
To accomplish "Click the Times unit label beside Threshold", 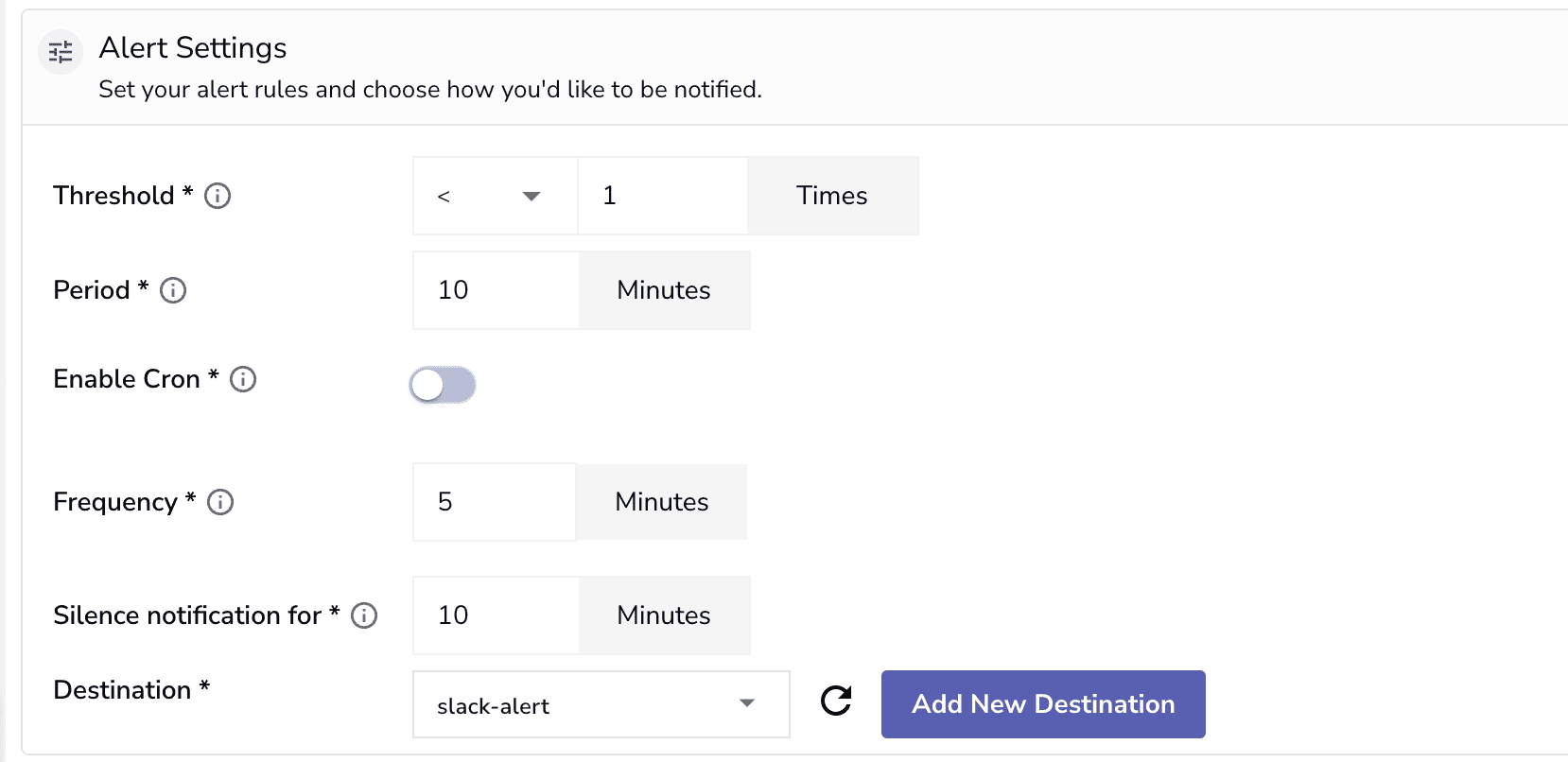I will tap(831, 196).
